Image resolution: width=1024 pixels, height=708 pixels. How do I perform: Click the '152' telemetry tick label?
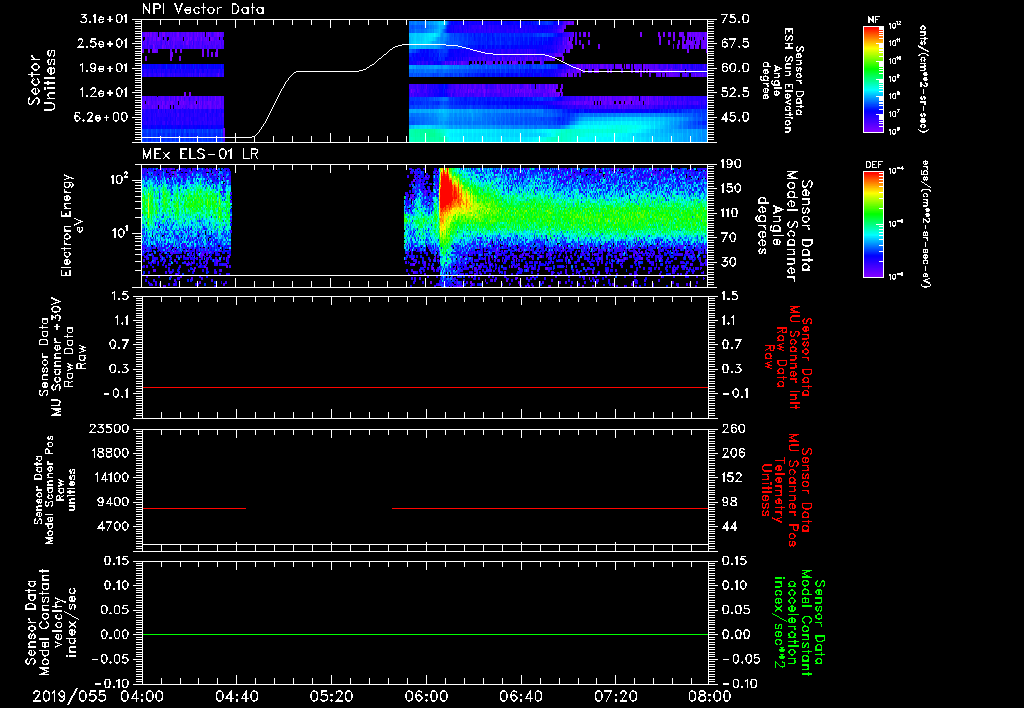click(x=733, y=477)
